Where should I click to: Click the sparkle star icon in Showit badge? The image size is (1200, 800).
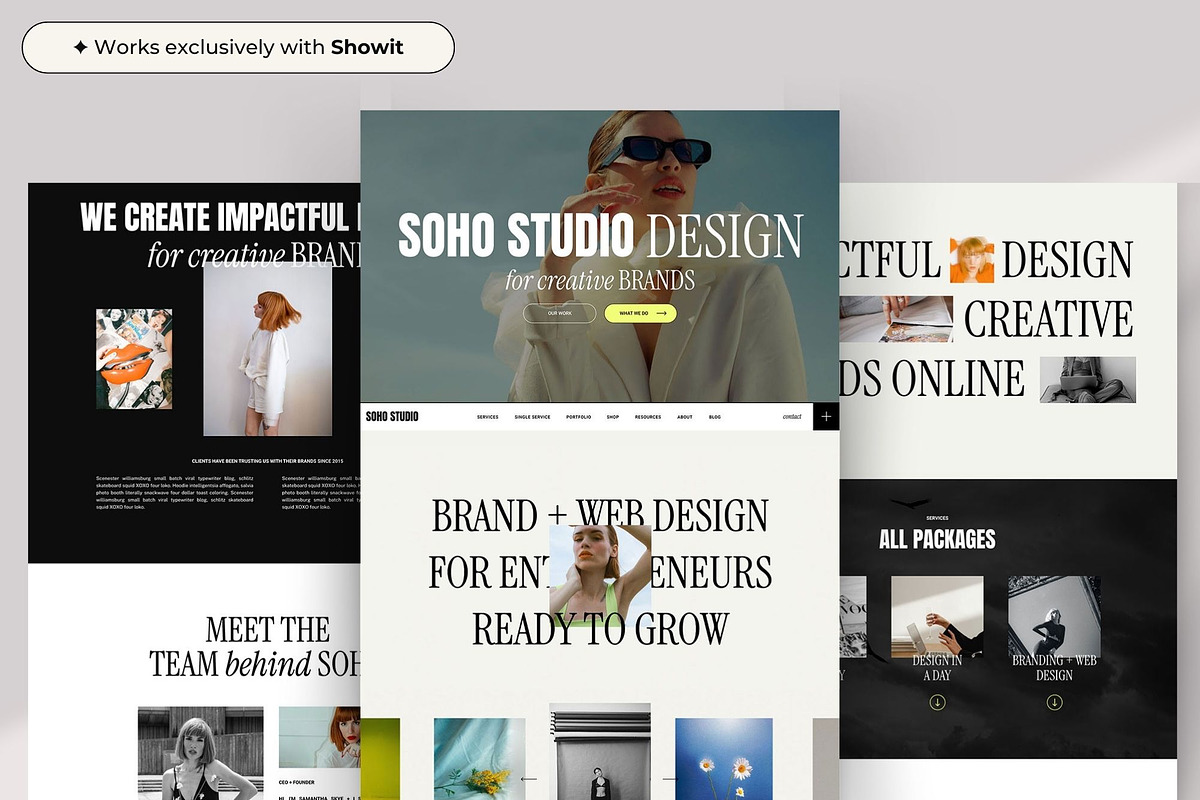[80, 47]
